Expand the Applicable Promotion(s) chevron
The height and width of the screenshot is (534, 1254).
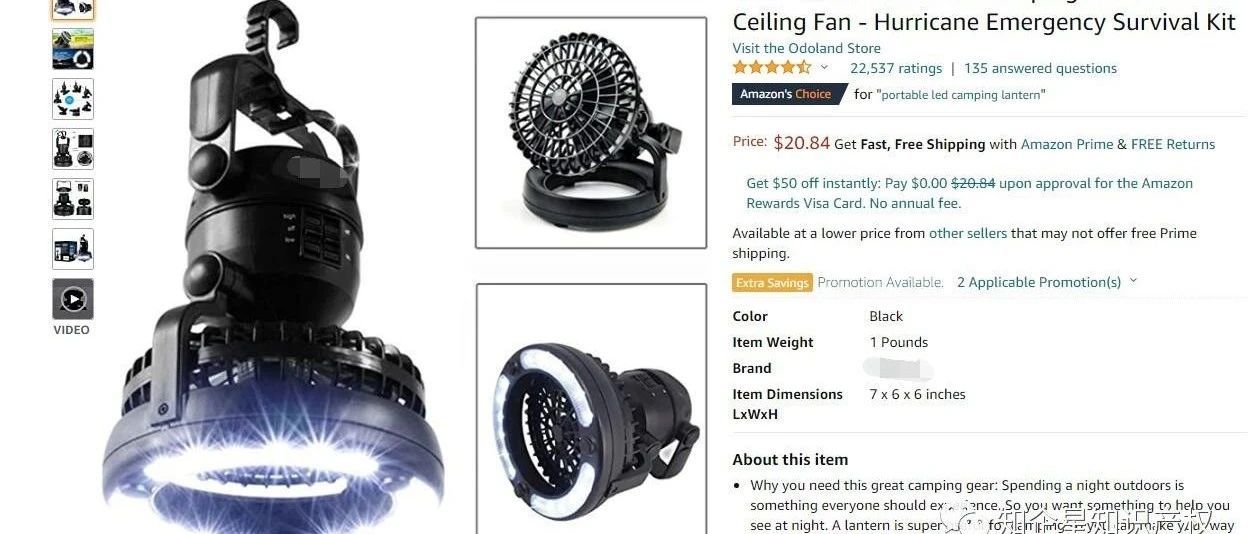coord(1133,282)
